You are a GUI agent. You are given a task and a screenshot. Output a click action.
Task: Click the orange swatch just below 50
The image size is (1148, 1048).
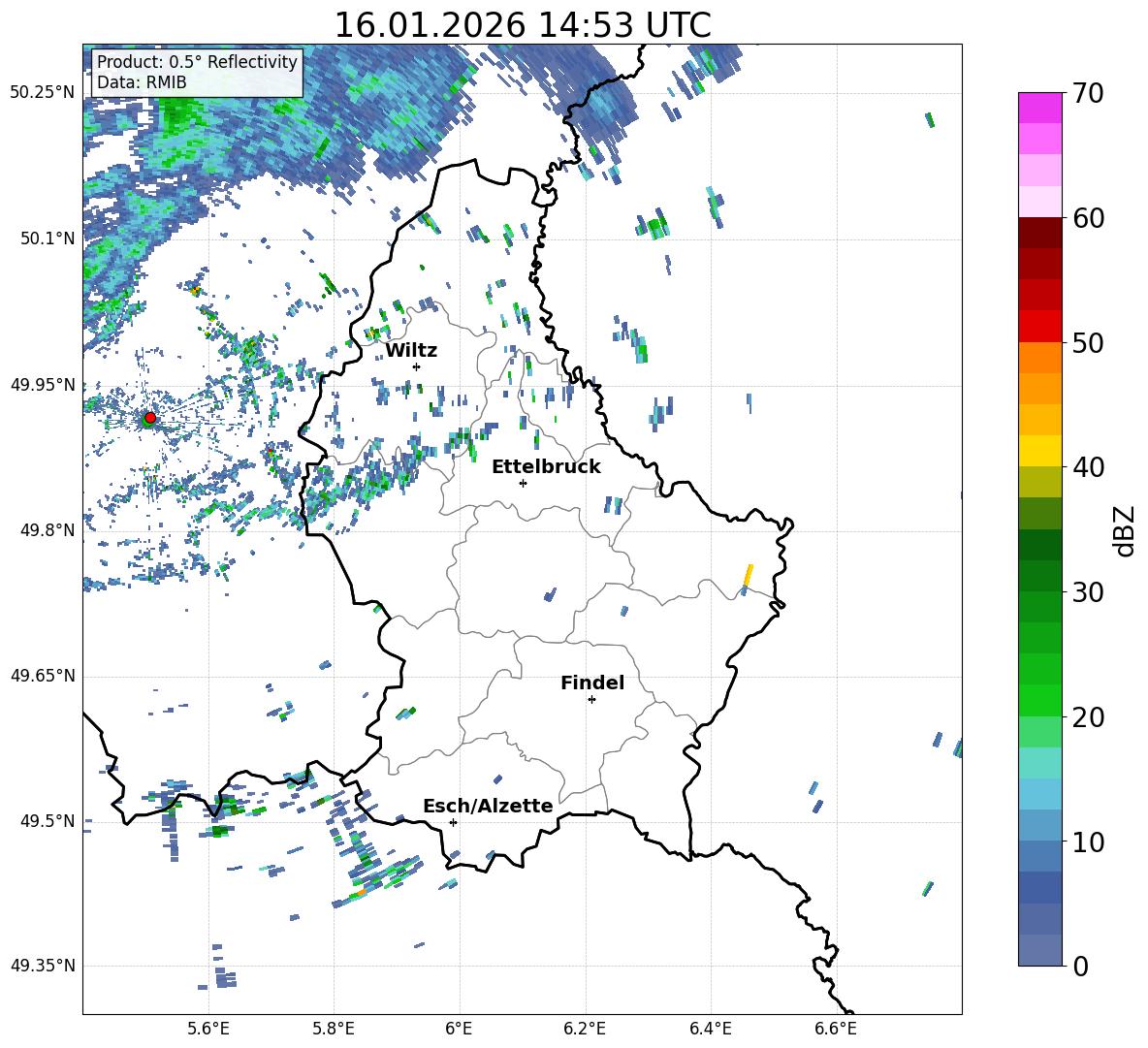(1039, 357)
